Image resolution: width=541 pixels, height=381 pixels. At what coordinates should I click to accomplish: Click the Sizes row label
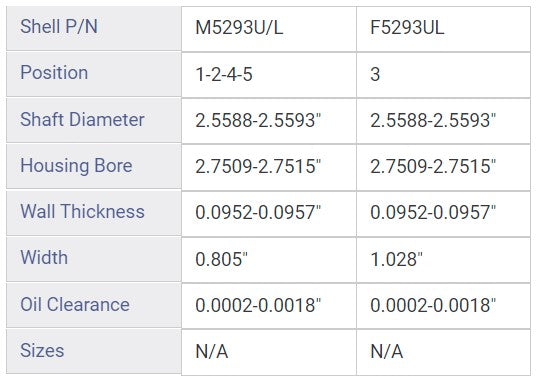(94, 351)
